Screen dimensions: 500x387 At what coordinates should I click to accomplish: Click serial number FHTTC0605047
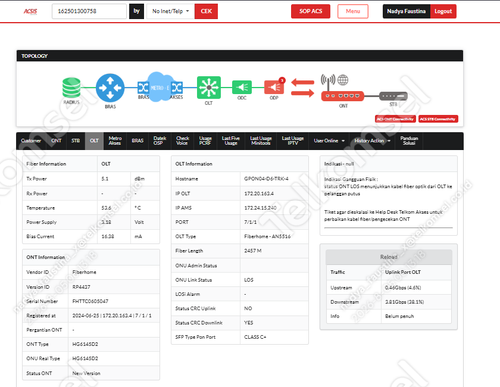[90, 301]
